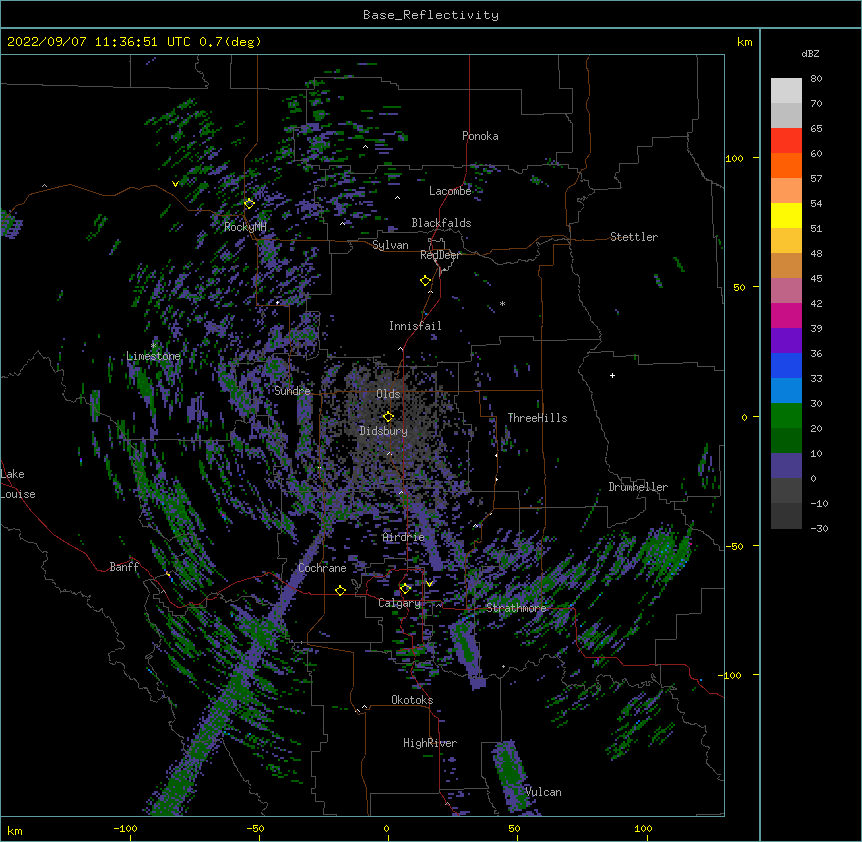This screenshot has height=842, width=862.
Task: Click the Ponoka city label
Action: [x=480, y=136]
